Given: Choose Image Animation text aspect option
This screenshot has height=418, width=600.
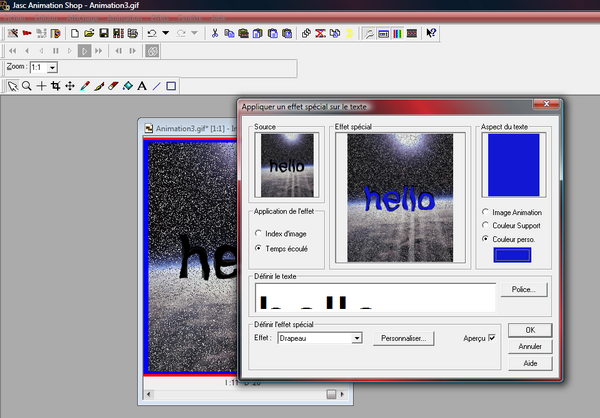Looking at the screenshot, I should [485, 212].
